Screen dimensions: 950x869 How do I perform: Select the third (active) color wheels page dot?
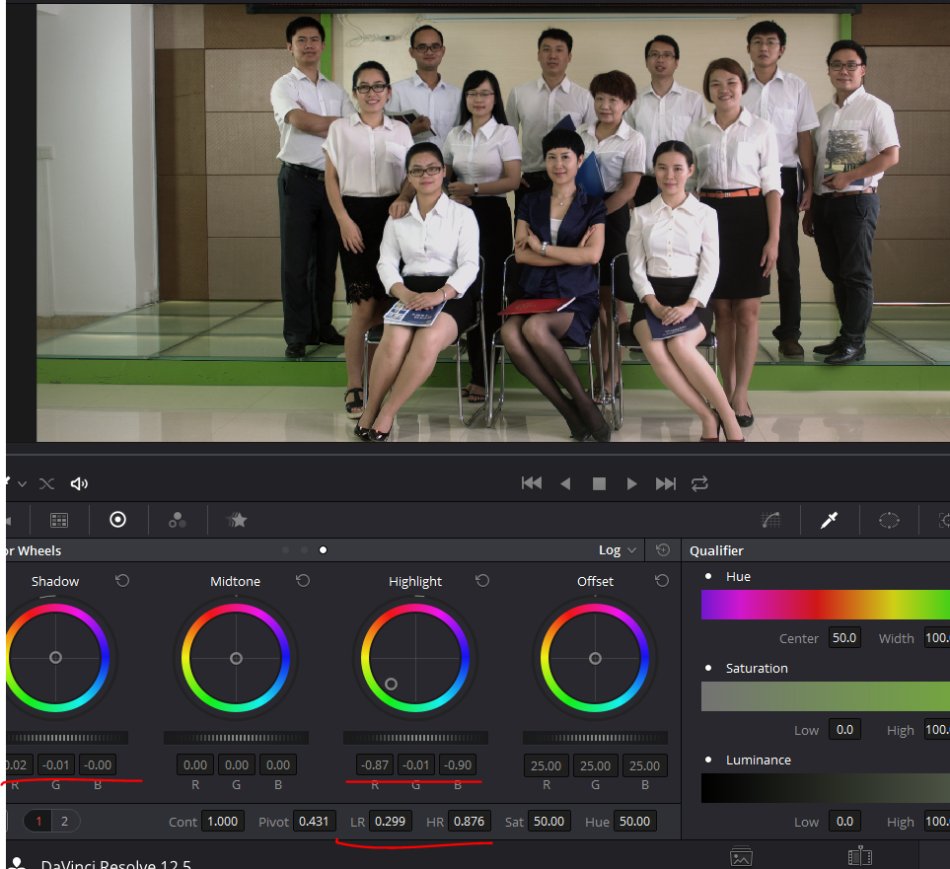tap(323, 550)
